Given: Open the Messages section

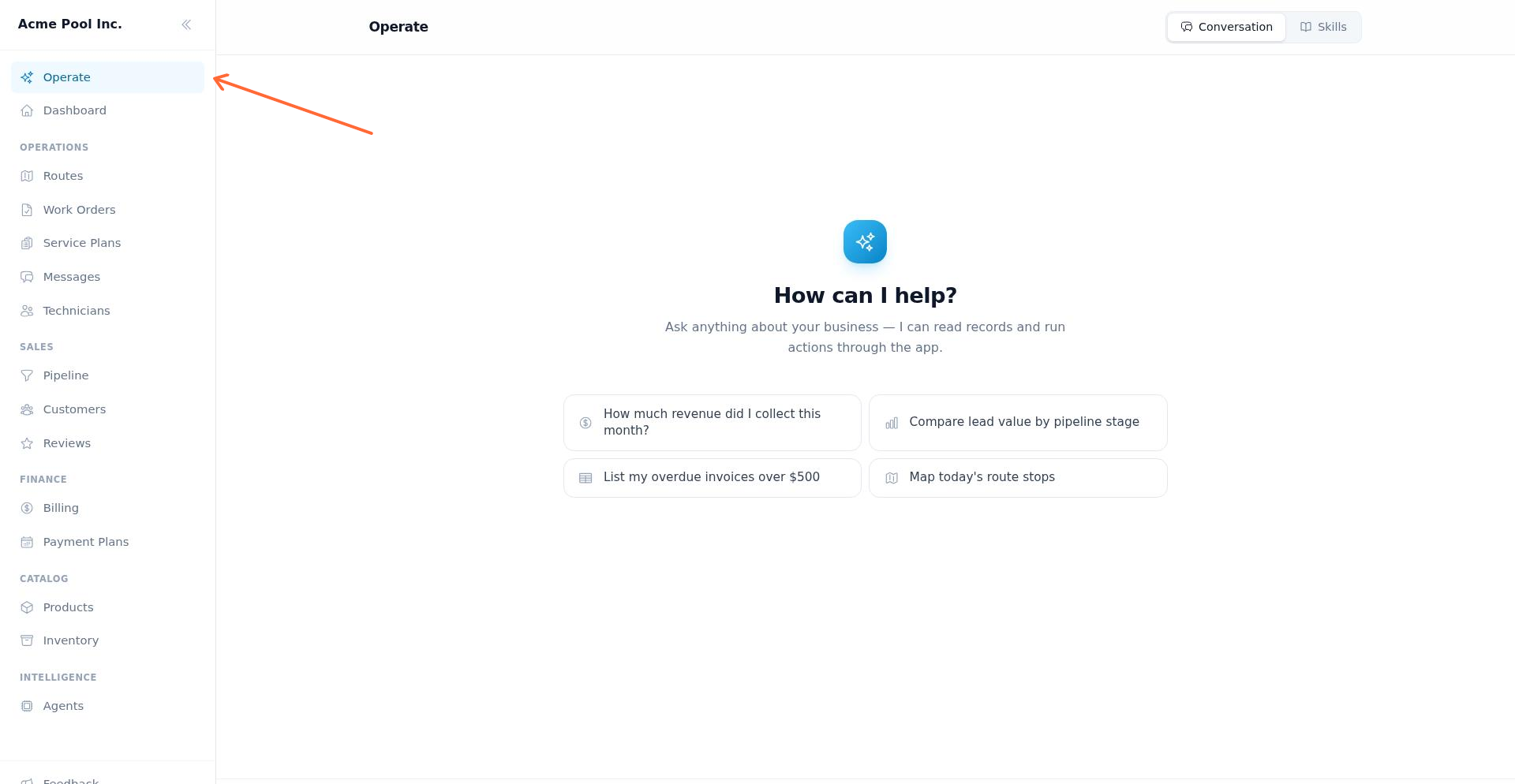Looking at the screenshot, I should 107,277.
